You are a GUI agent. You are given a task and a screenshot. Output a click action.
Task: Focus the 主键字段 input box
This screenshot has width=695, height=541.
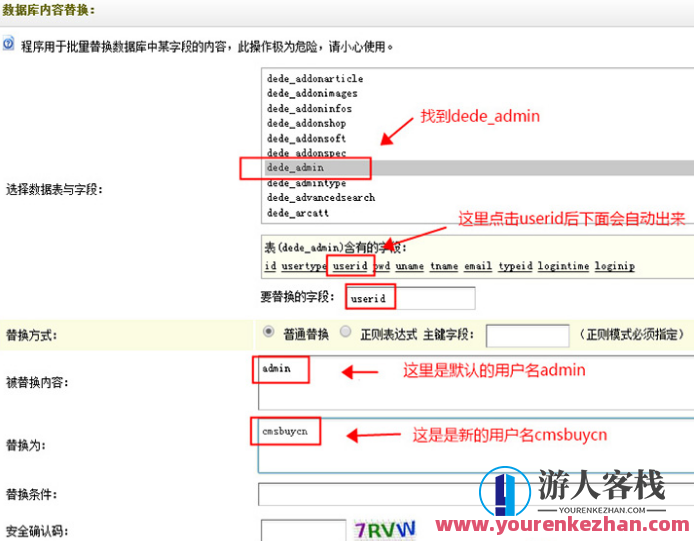527,336
